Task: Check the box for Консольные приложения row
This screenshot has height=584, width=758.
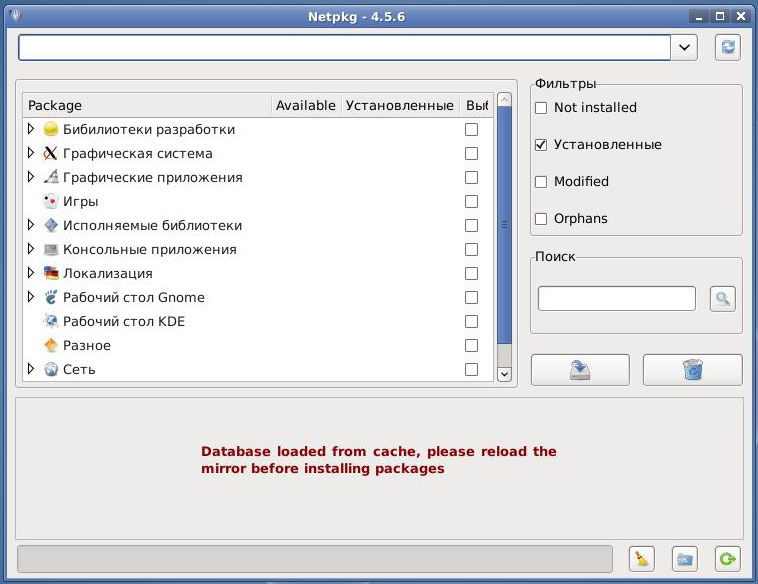Action: click(471, 249)
